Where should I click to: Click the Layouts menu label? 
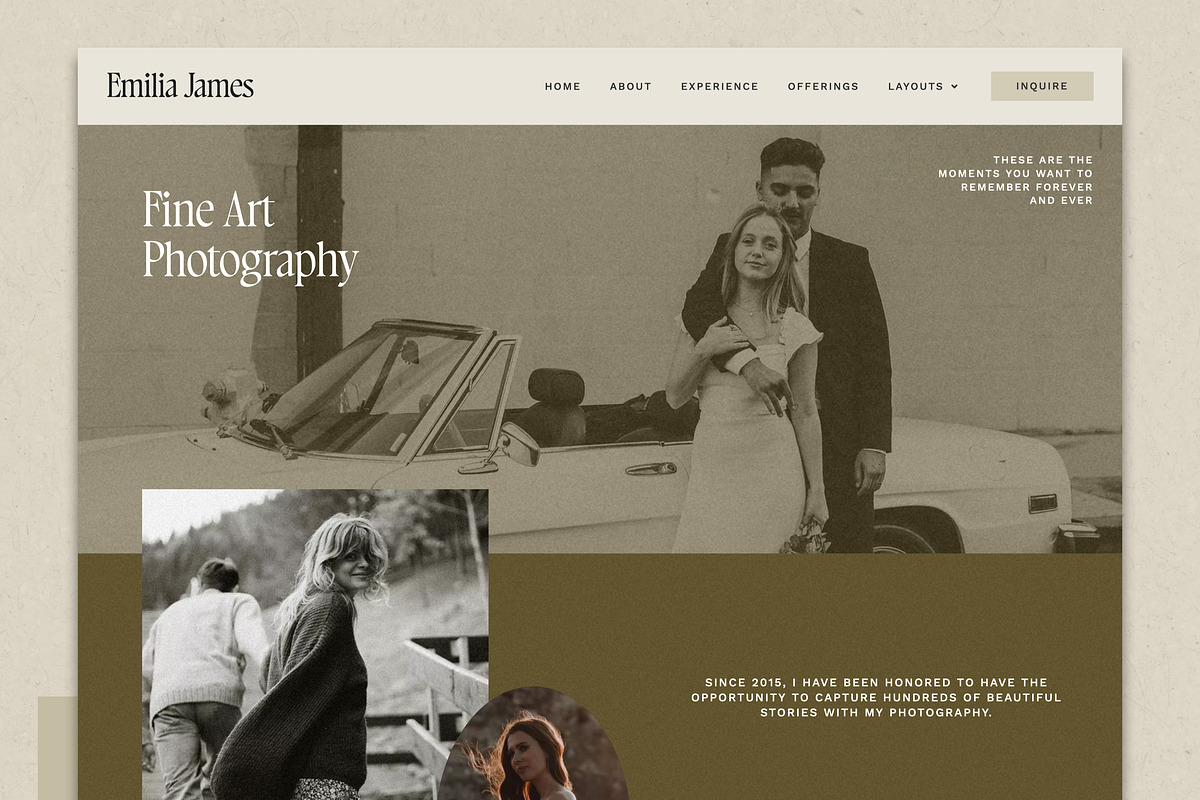click(915, 86)
